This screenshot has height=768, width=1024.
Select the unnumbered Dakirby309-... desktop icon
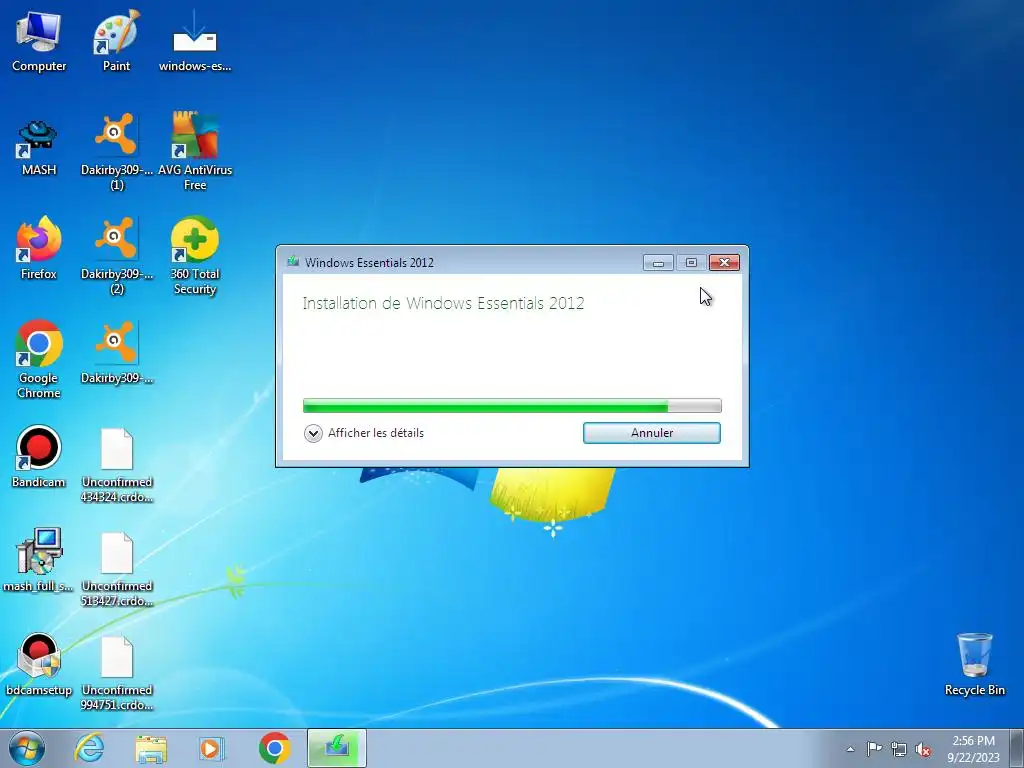click(x=116, y=353)
